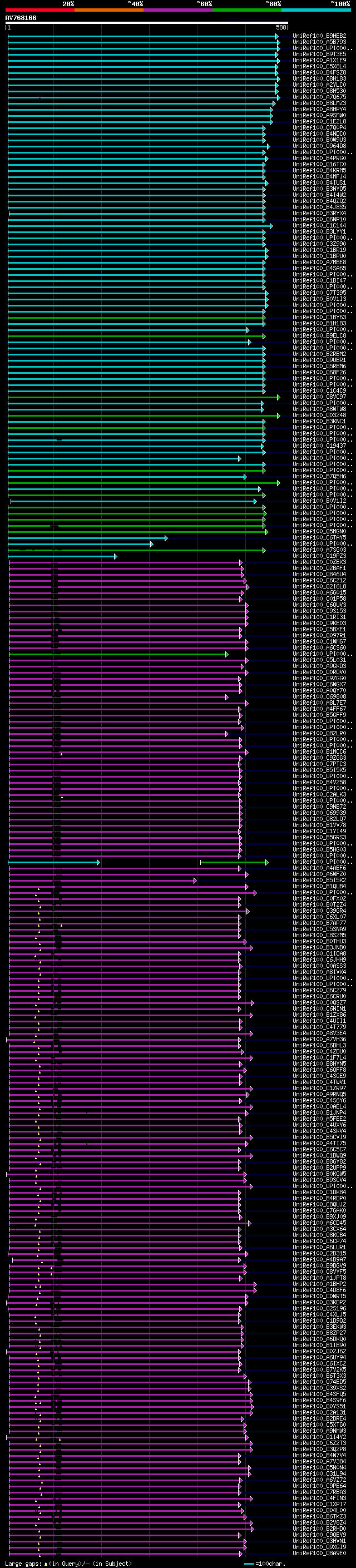
Task: Click hit label UniRef100_C5X8L4
Action: (x=319, y=66)
